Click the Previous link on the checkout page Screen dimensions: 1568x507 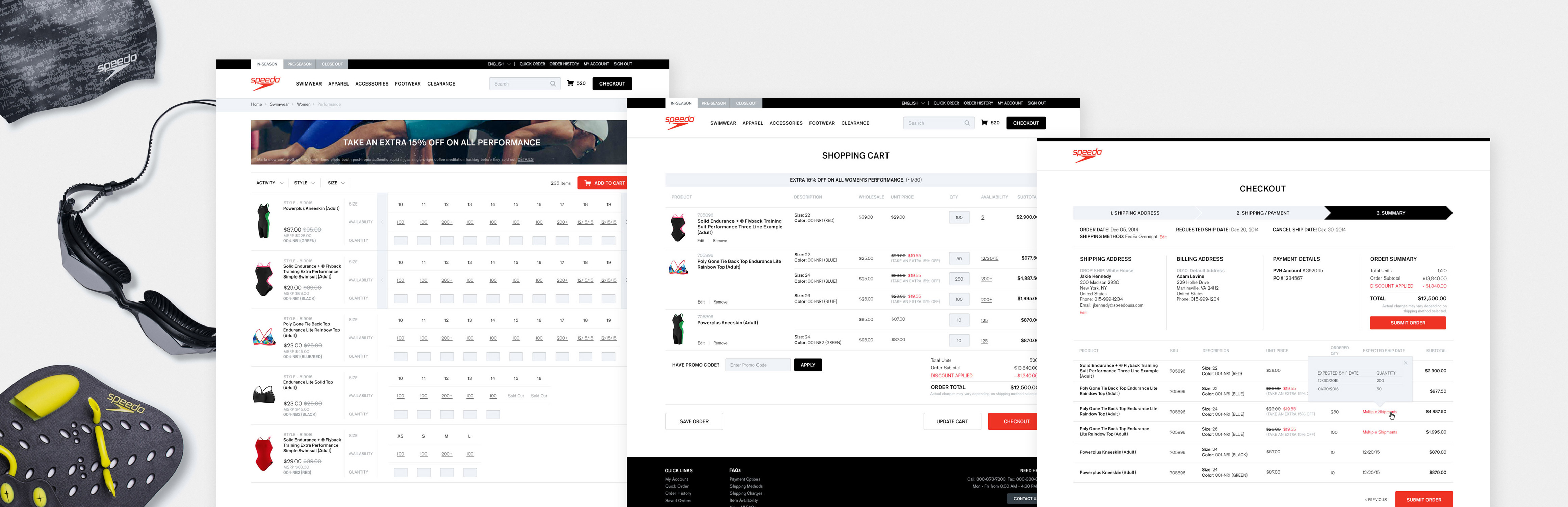pos(1376,500)
